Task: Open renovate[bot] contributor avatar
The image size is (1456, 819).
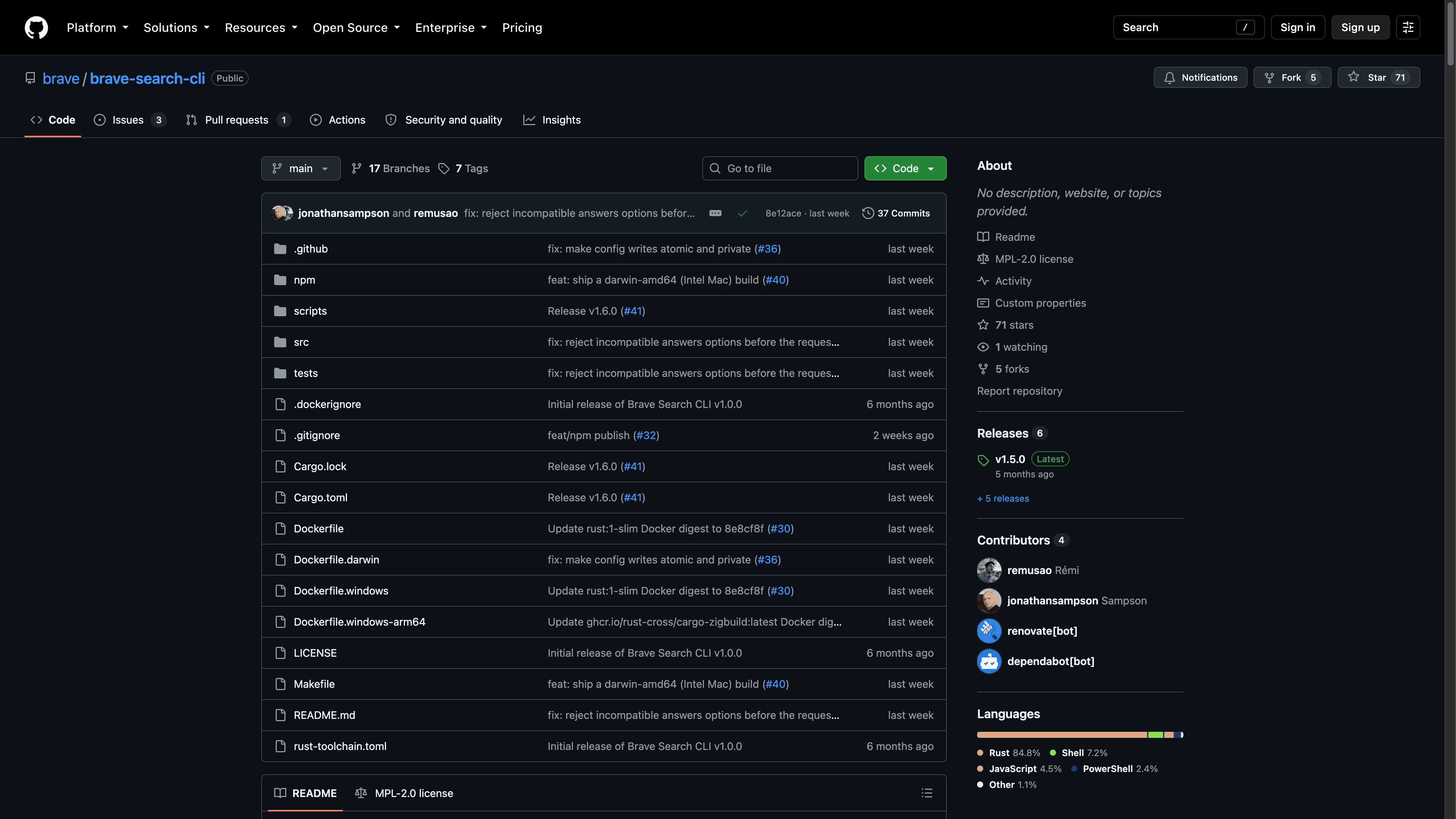Action: [989, 631]
